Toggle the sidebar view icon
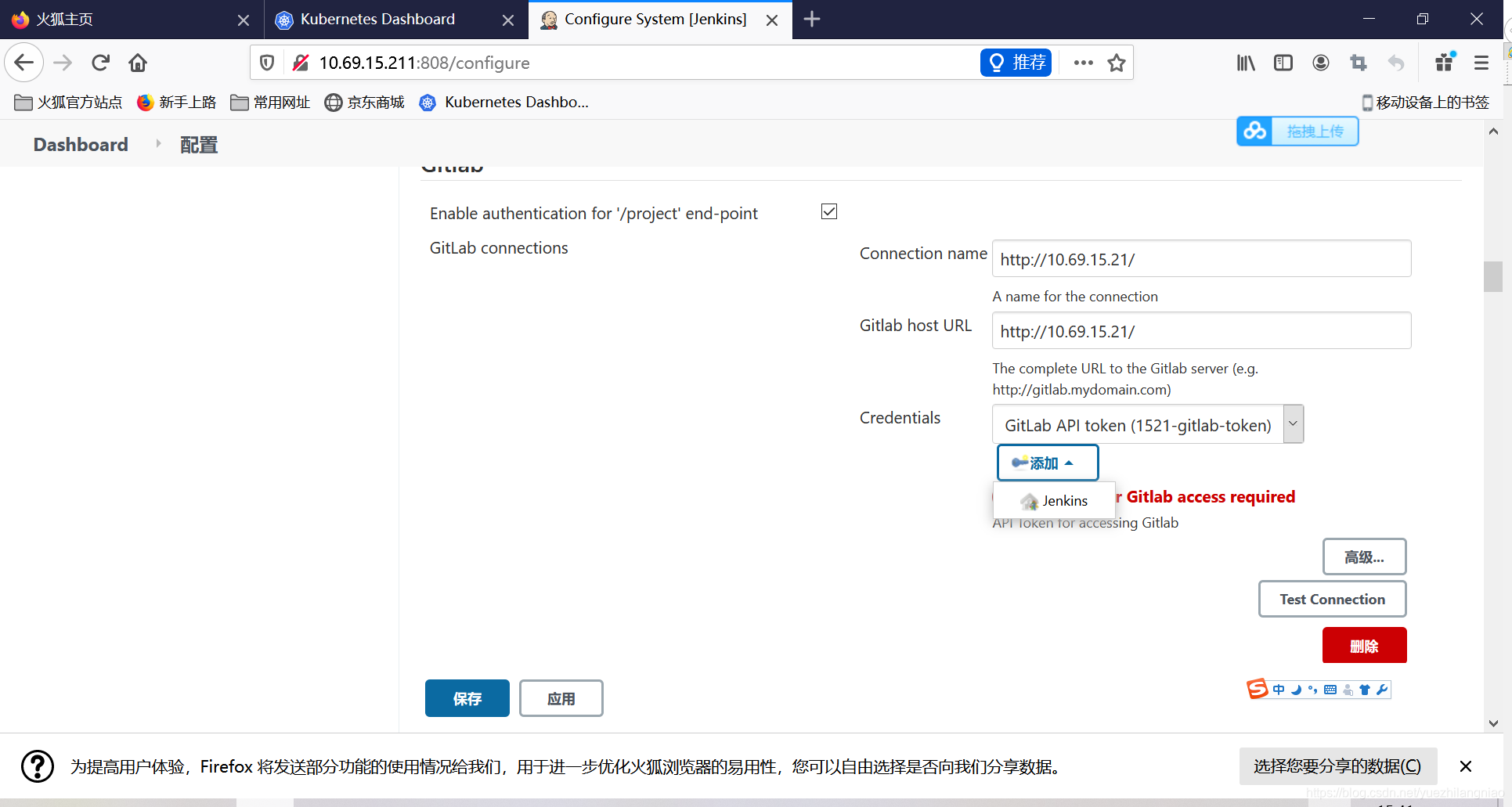This screenshot has width=1512, height=807. coord(1283,63)
